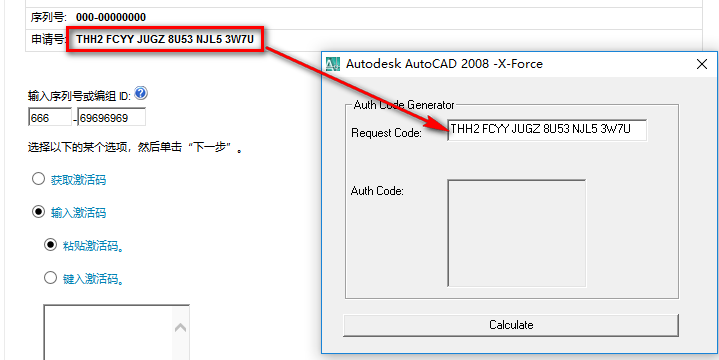
Task: Click the blue help icon beside 输入序列号或编组 ID
Action: click(x=141, y=94)
